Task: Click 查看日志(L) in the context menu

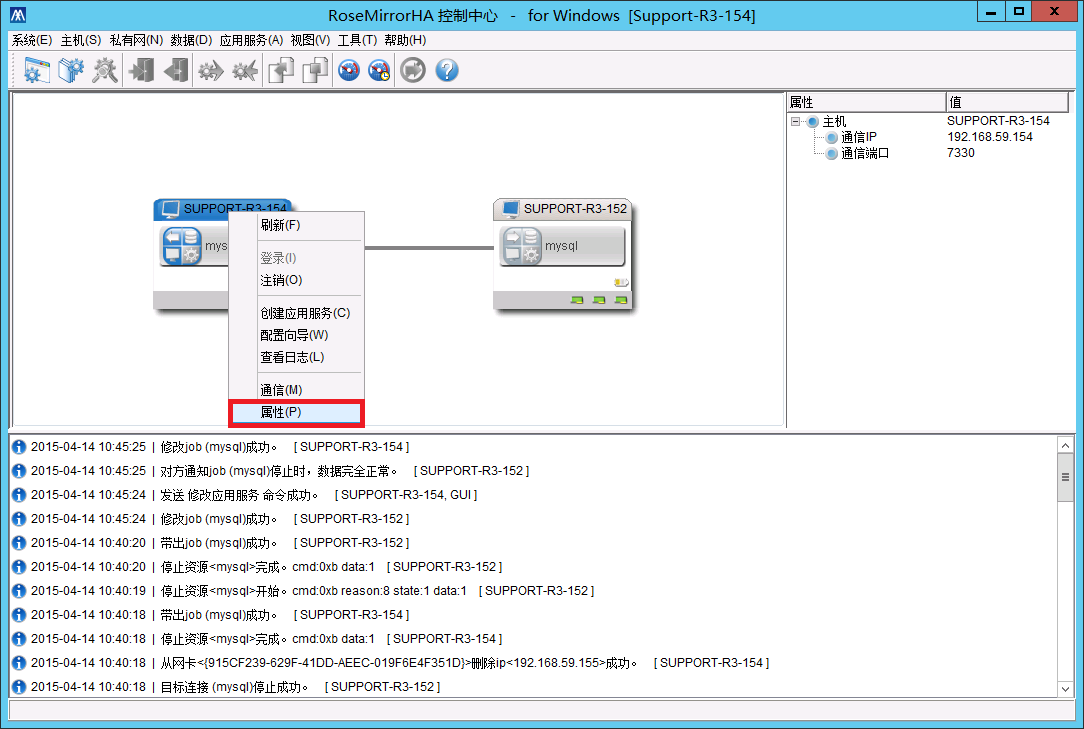Action: (292, 357)
